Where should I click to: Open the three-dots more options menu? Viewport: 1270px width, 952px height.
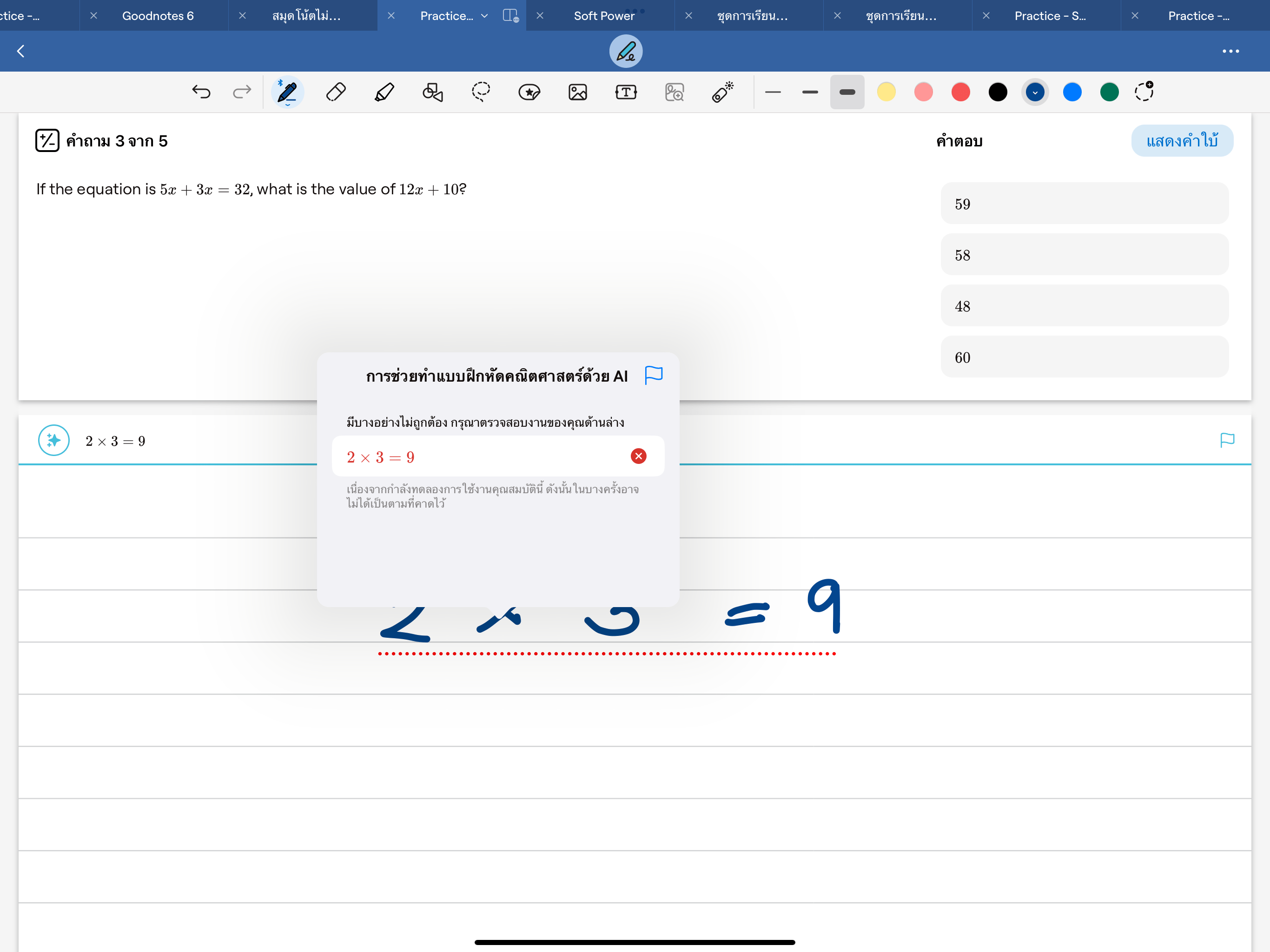pos(1230,51)
